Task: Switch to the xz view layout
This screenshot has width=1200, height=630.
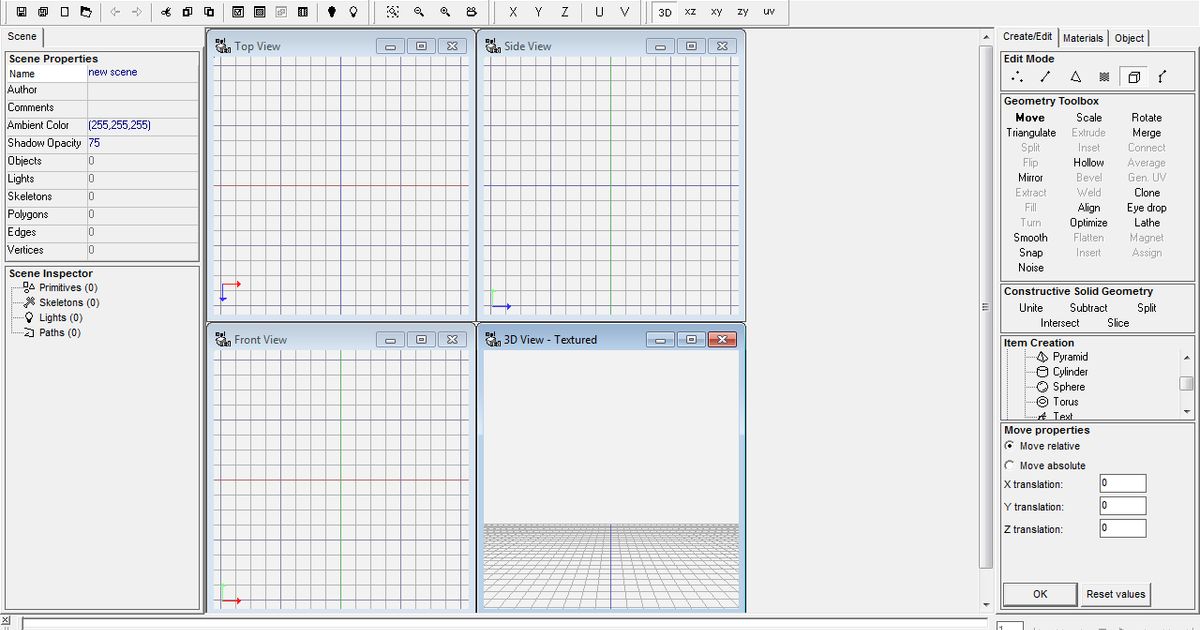Action: [691, 12]
